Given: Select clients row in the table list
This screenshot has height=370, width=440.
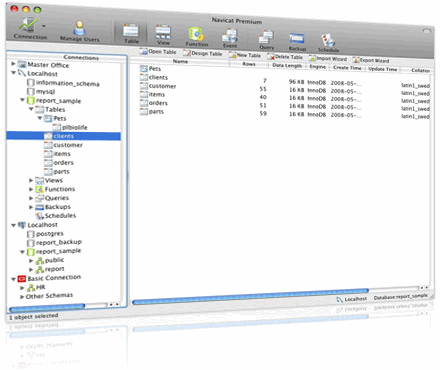Looking at the screenshot, I should [154, 77].
